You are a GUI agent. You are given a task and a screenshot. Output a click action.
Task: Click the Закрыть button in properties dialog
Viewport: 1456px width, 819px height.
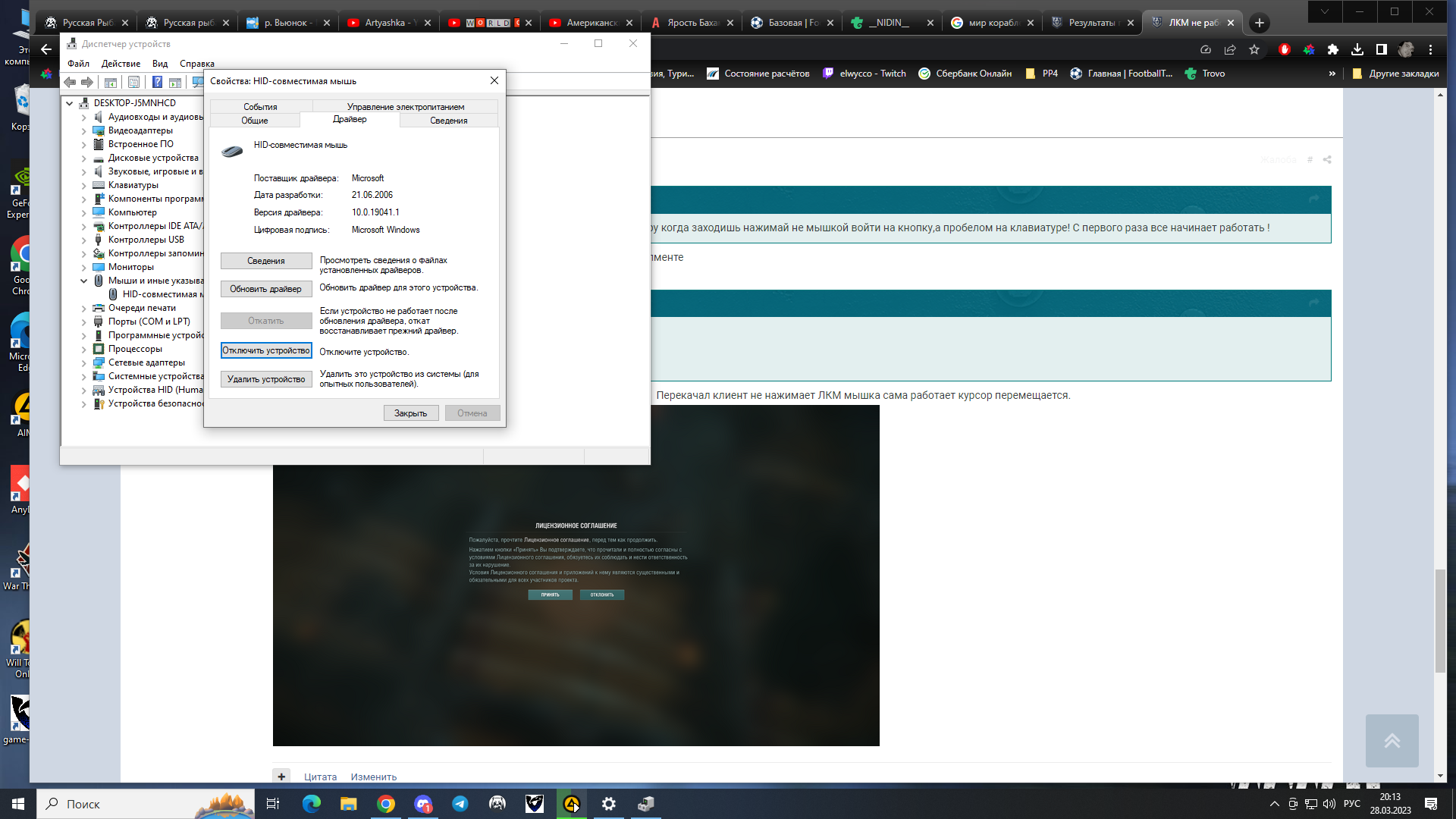(411, 413)
